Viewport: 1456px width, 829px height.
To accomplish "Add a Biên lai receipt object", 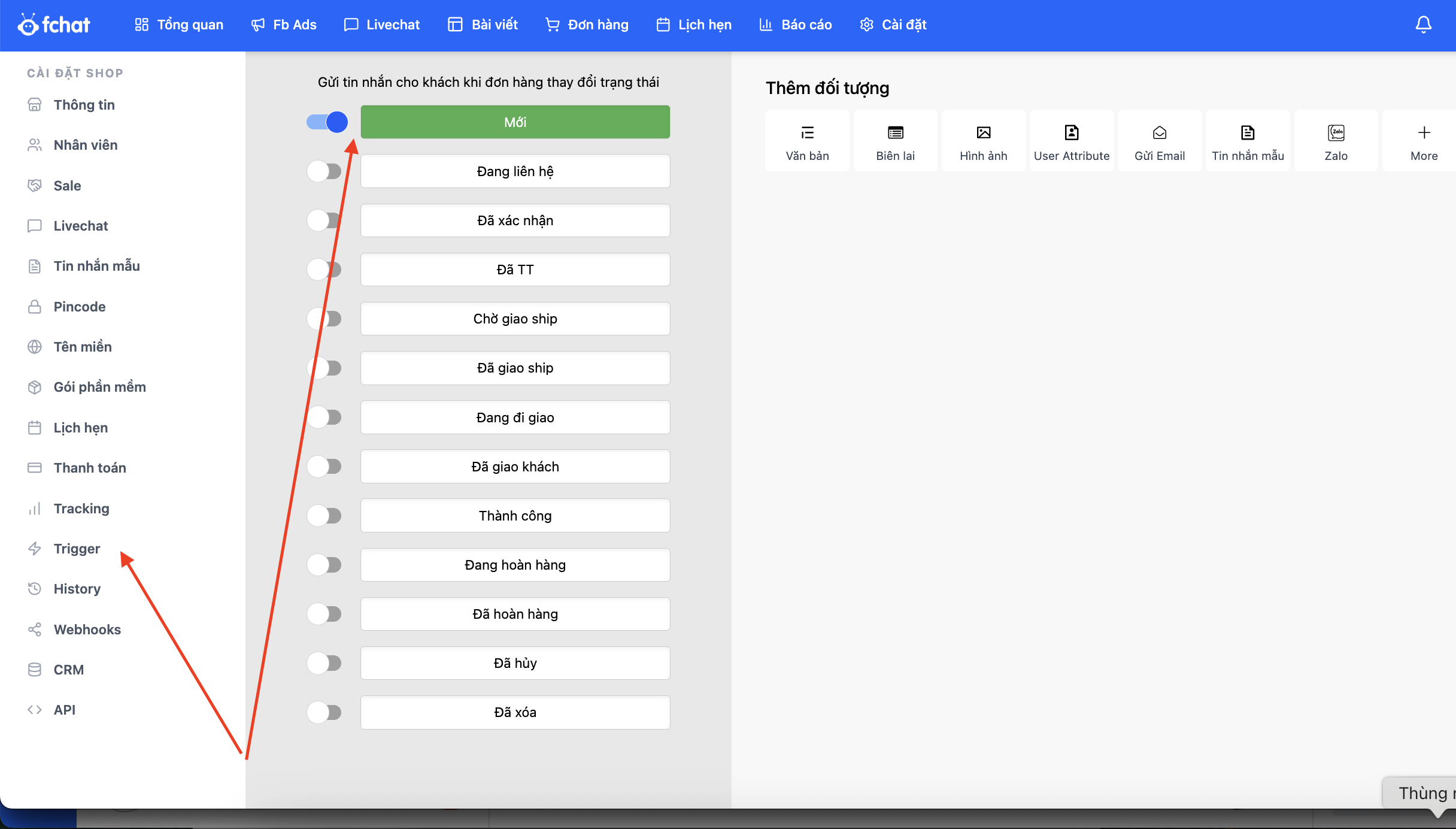I will 895,142.
